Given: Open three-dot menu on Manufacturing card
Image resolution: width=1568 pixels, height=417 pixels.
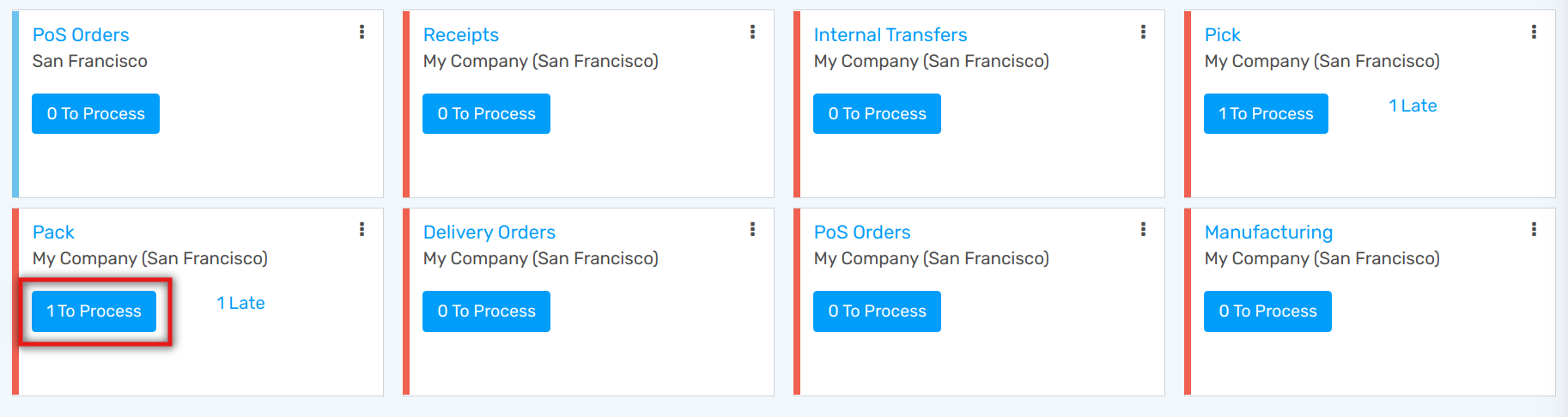Looking at the screenshot, I should 1534,229.
